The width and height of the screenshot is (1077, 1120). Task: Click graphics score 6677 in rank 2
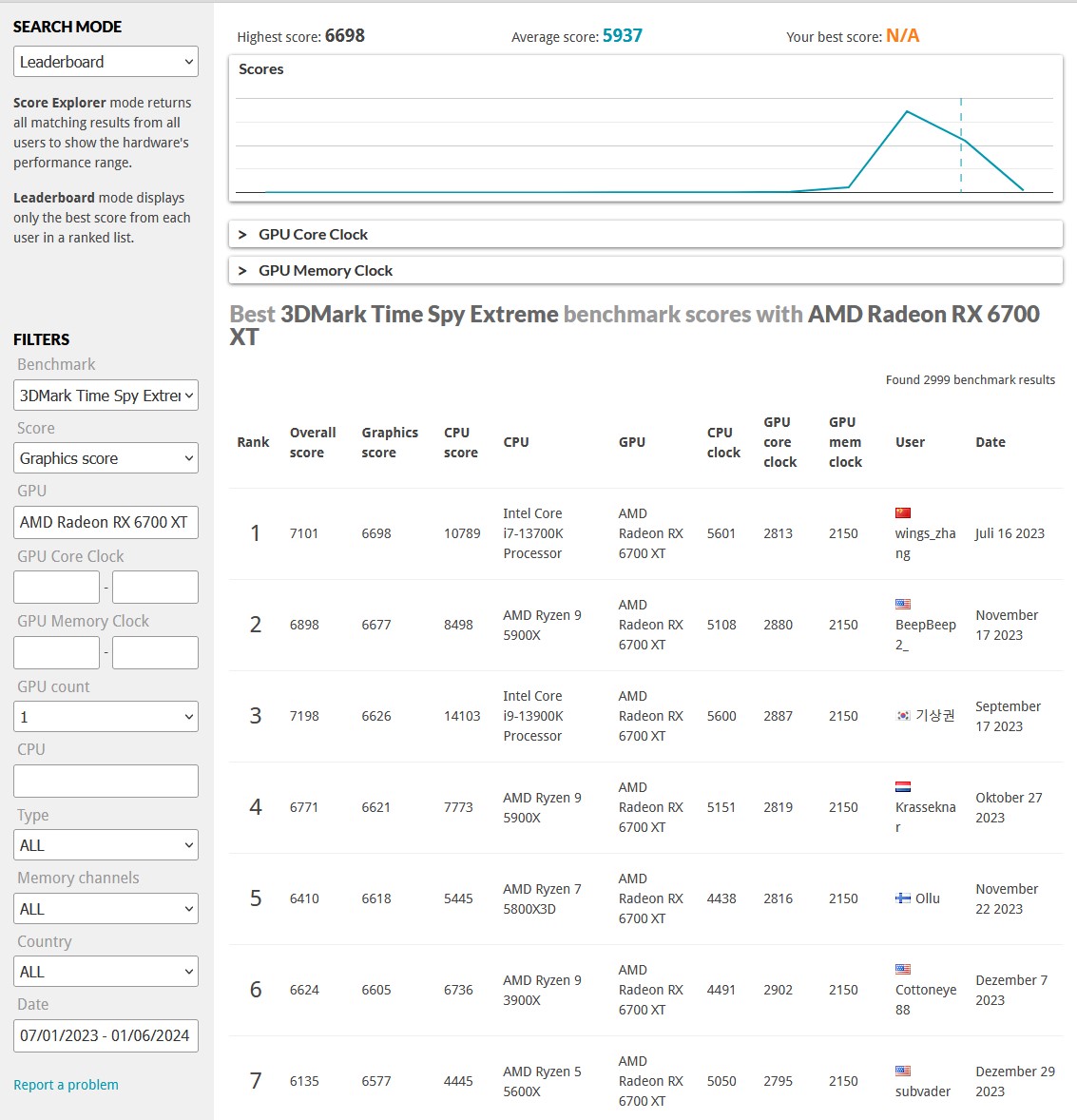point(375,625)
